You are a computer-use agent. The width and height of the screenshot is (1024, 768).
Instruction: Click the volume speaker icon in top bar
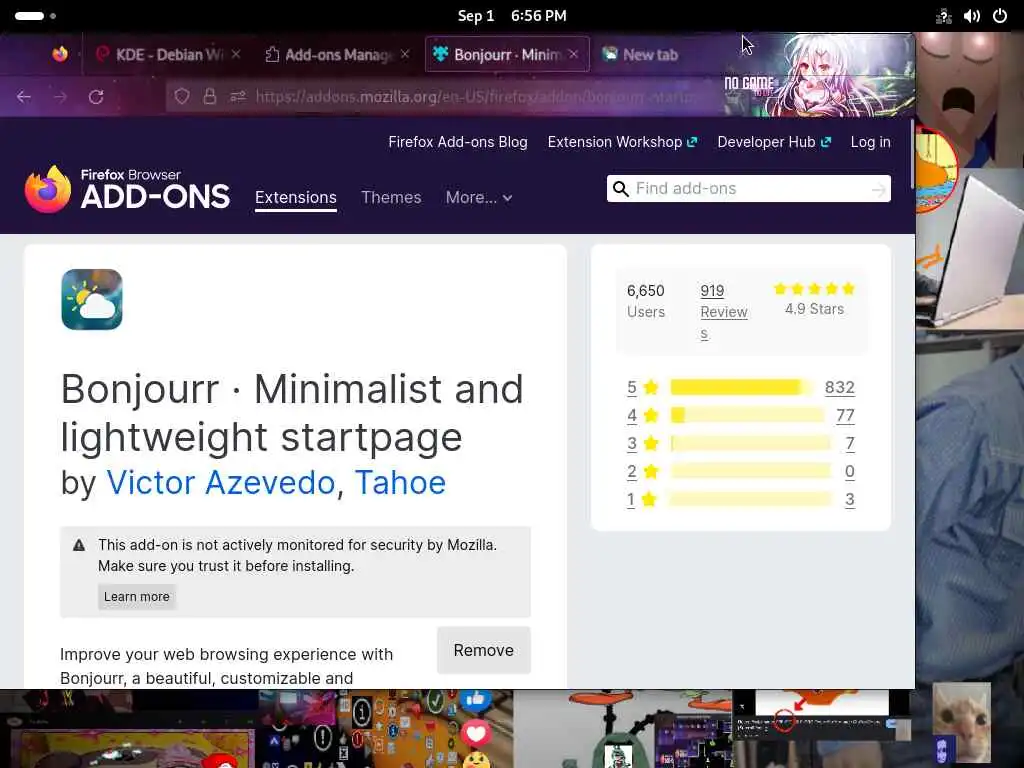pyautogui.click(x=972, y=16)
